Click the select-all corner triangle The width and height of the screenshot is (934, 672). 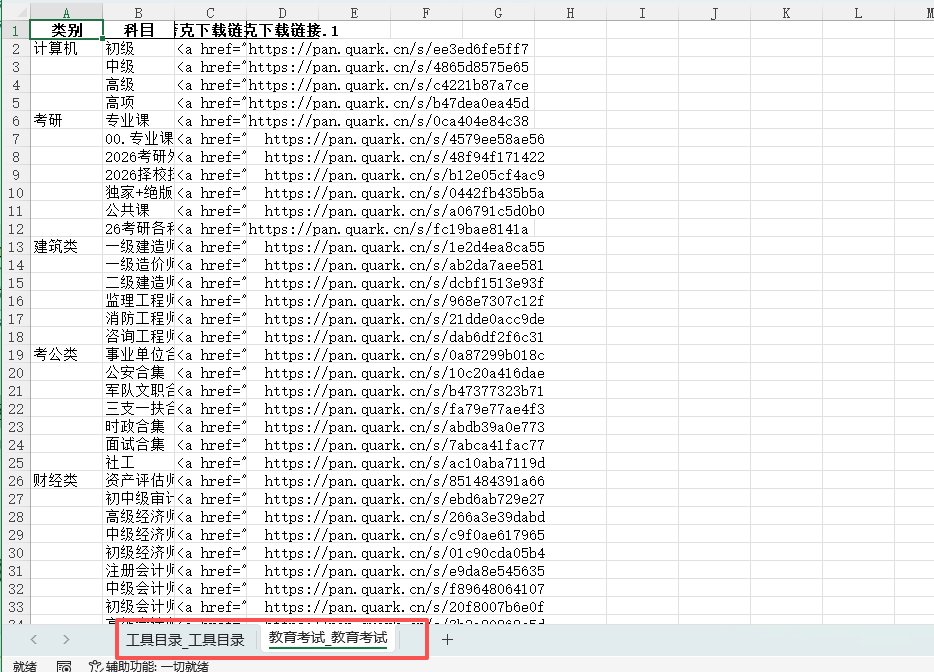(x=16, y=13)
